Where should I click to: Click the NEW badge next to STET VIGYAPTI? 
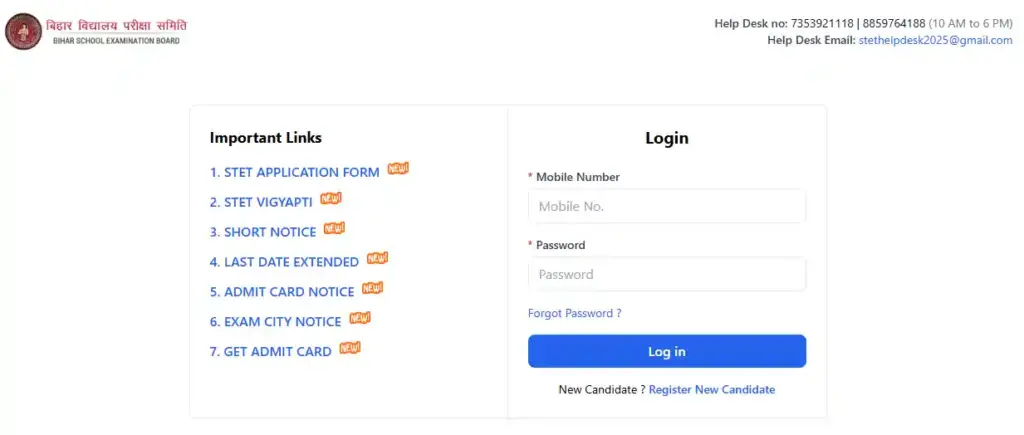(331, 199)
